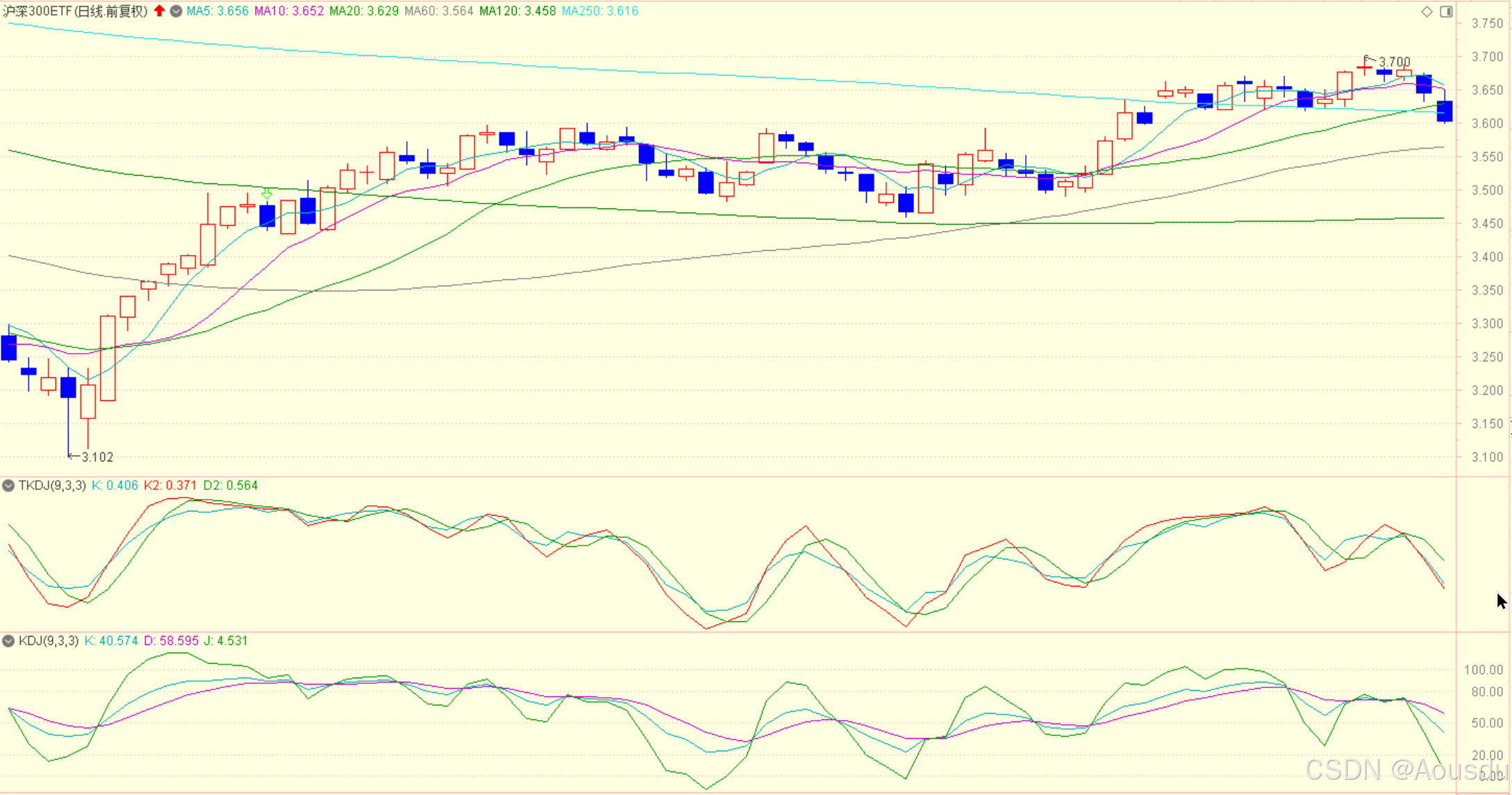1512x795 pixels.
Task: Click the 3.102 low price marker
Action: coord(97,457)
